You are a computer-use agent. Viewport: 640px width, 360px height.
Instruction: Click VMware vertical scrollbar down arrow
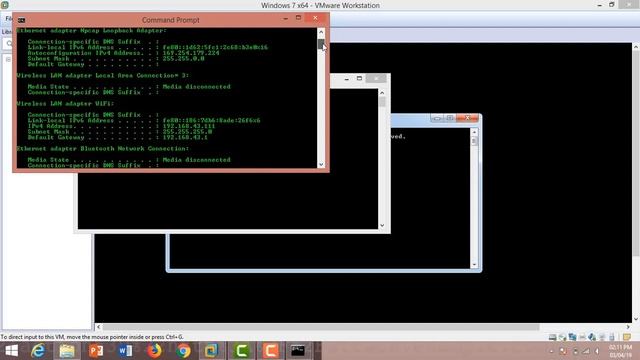coord(636,319)
